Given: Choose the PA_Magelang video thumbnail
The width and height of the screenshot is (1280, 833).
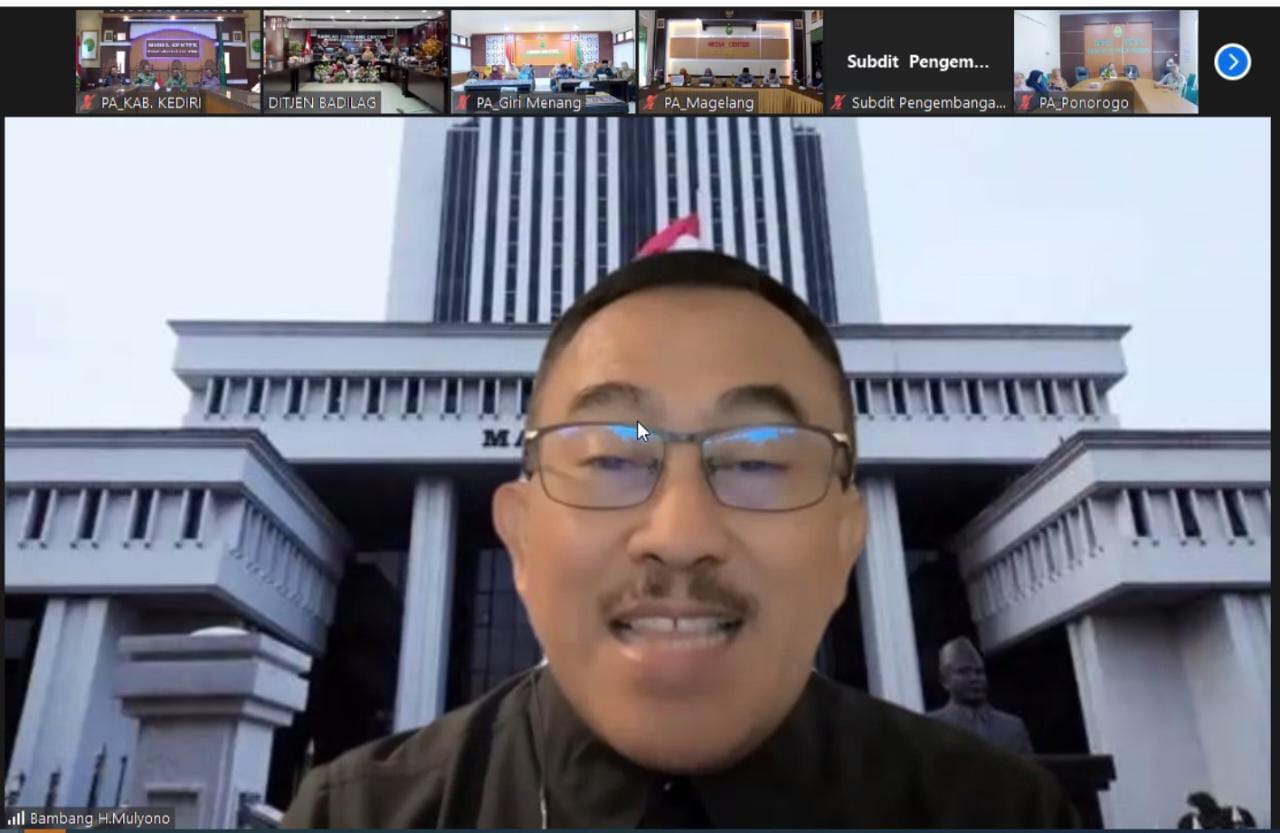Looking at the screenshot, I should [x=730, y=52].
